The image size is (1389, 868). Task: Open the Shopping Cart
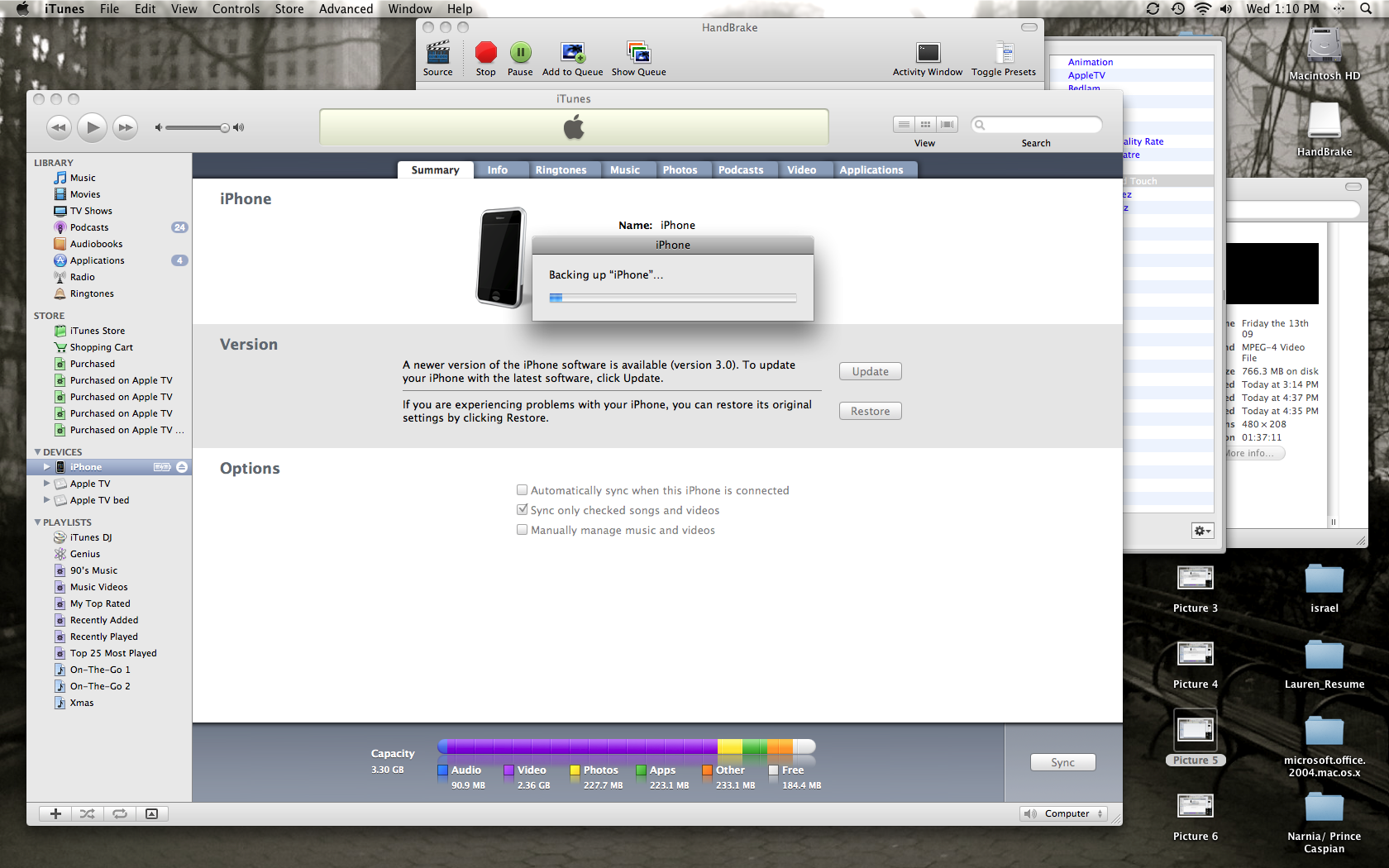coord(101,347)
